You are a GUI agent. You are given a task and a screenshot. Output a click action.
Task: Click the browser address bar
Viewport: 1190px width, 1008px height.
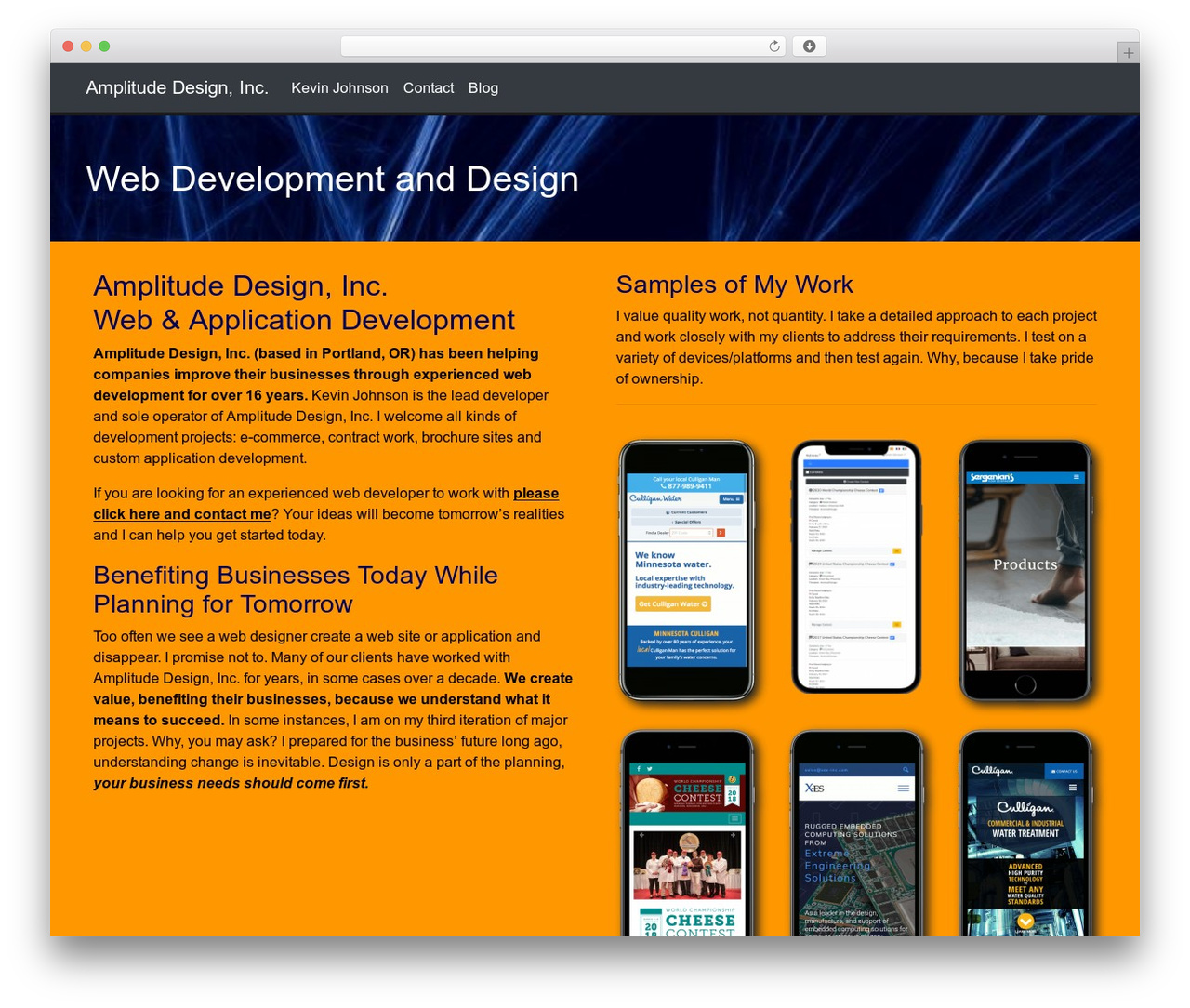click(562, 46)
